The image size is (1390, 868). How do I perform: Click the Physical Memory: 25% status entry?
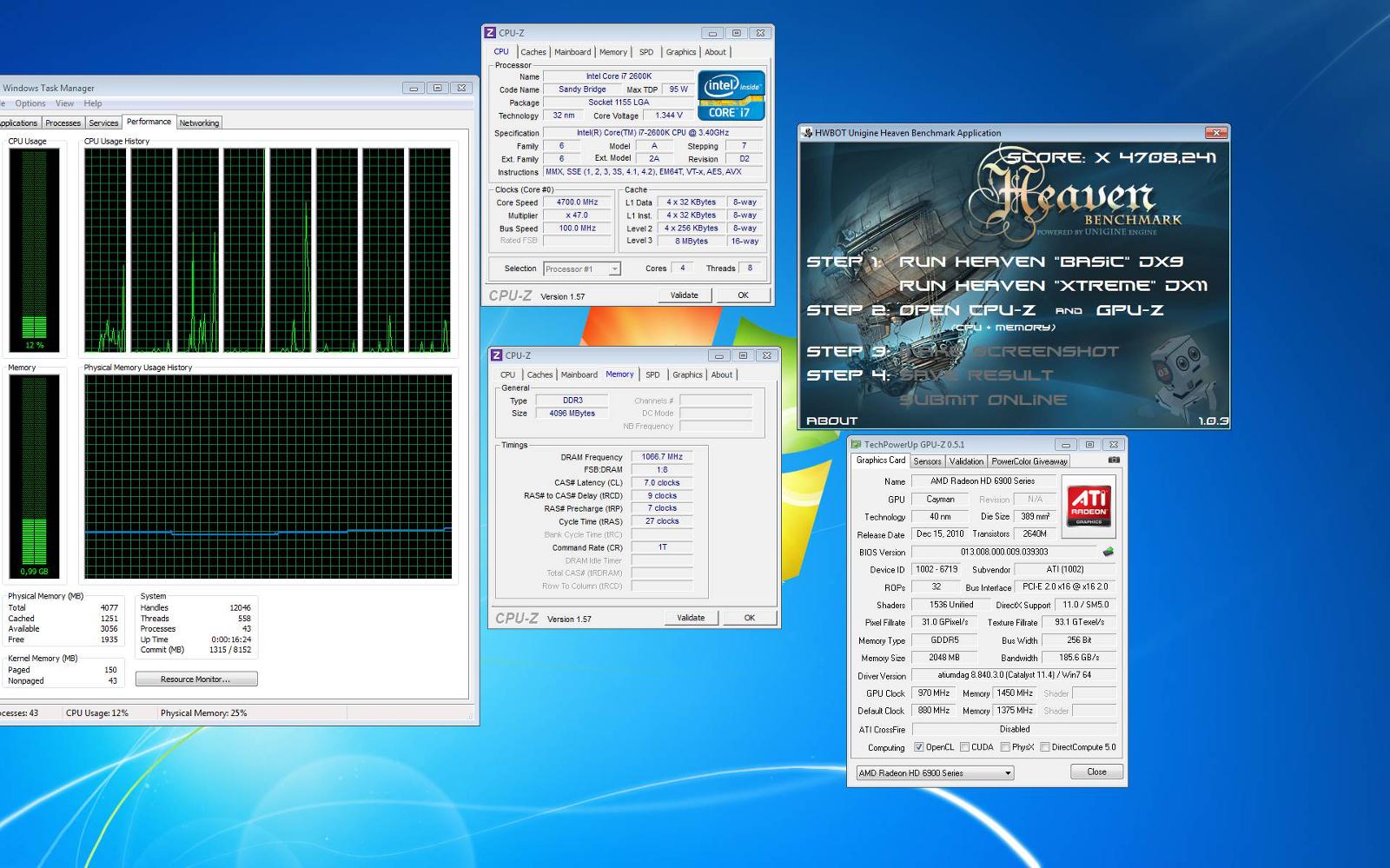tap(203, 713)
